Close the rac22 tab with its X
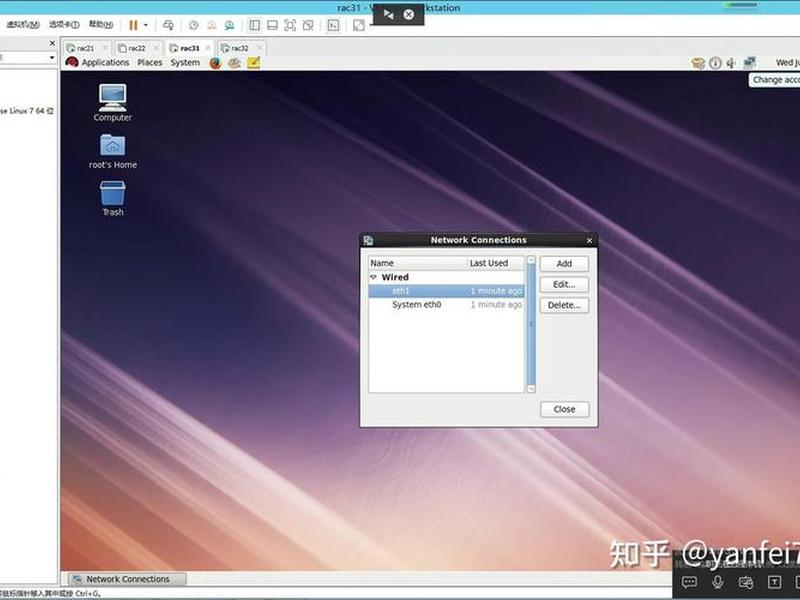 point(156,48)
